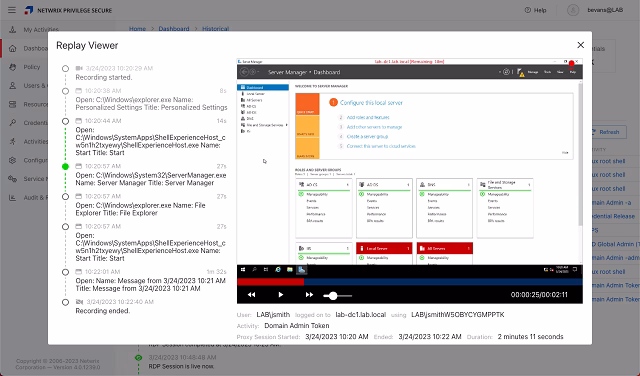Fast forward the replay video
Image resolution: width=640 pixels, height=376 pixels.
click(309, 295)
